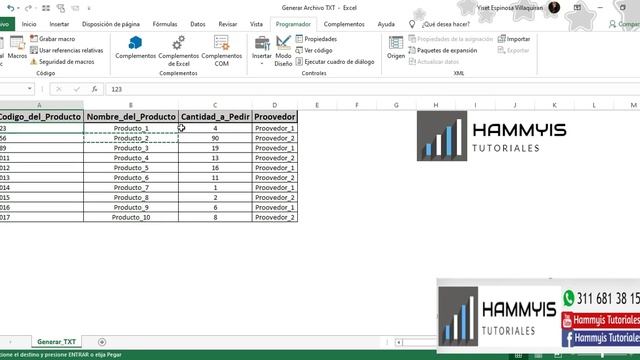Expand the Name Box dropdown arrow

(x=29, y=89)
